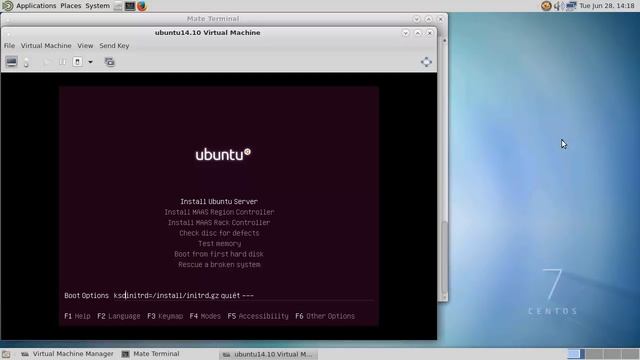
Task: Click F1 Help option
Action: pos(77,316)
